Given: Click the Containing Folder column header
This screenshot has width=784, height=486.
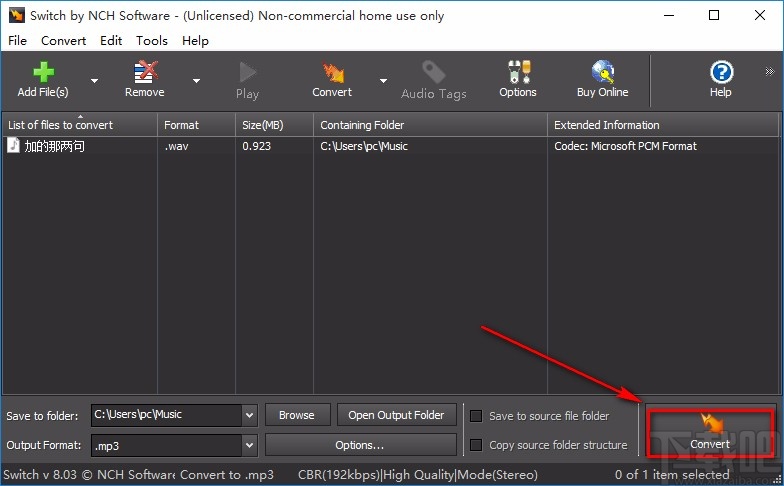Looking at the screenshot, I should [430, 125].
